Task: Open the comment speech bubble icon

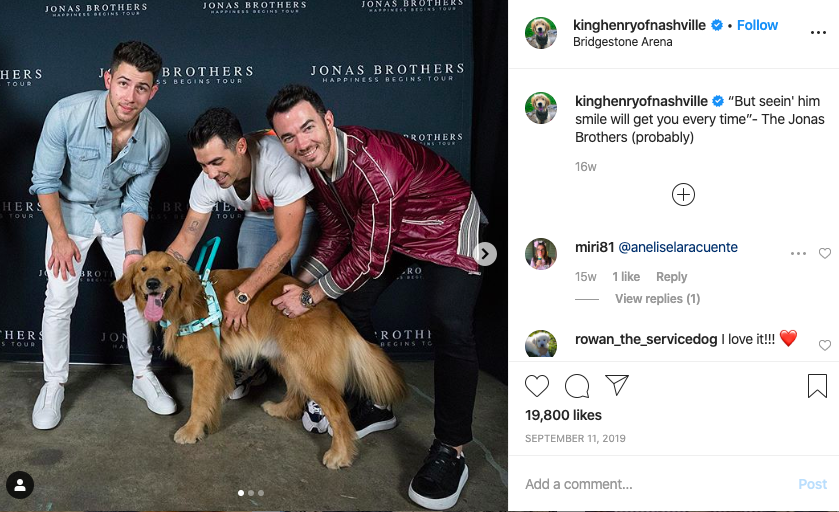Action: pyautogui.click(x=577, y=386)
